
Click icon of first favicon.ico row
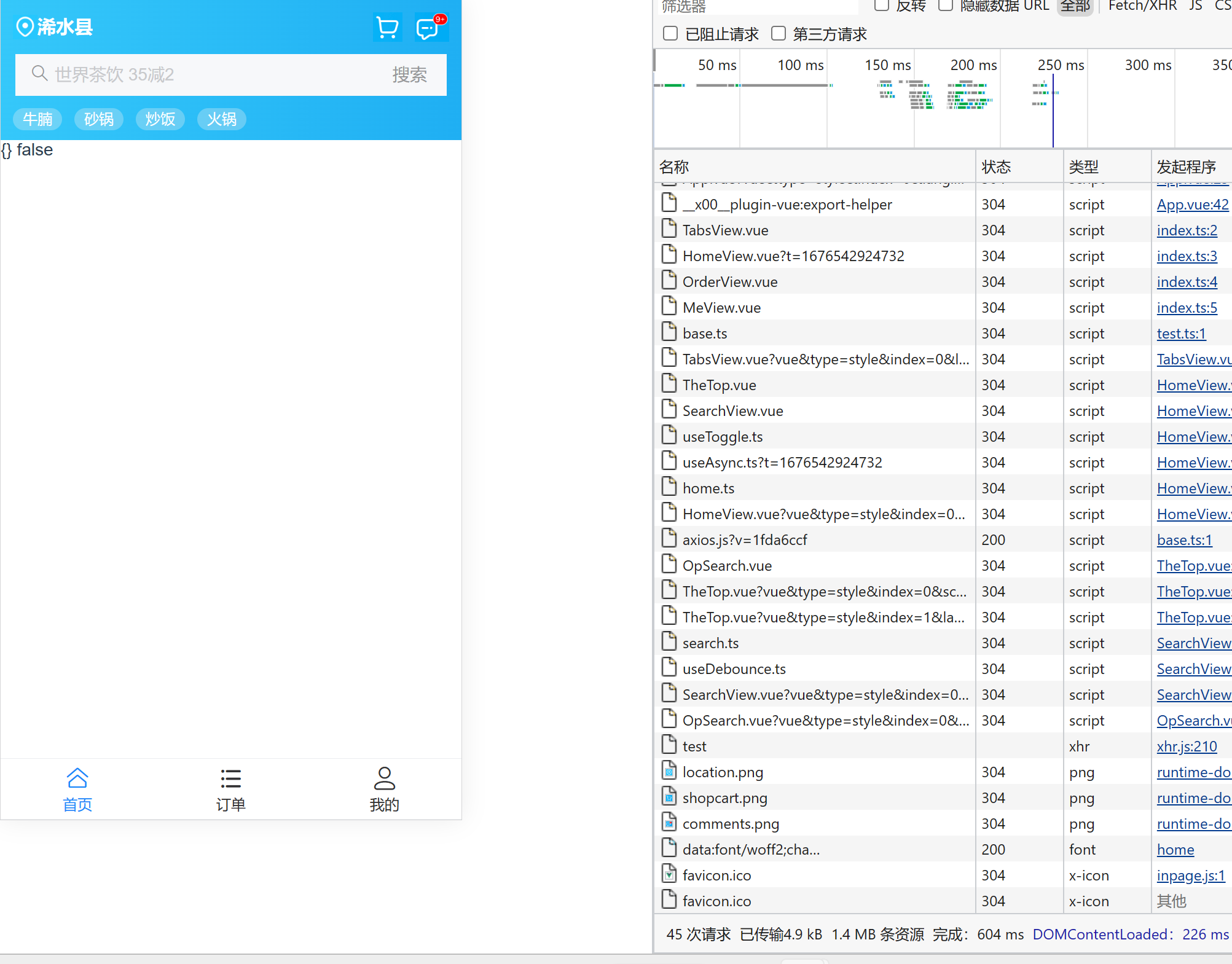click(x=669, y=874)
